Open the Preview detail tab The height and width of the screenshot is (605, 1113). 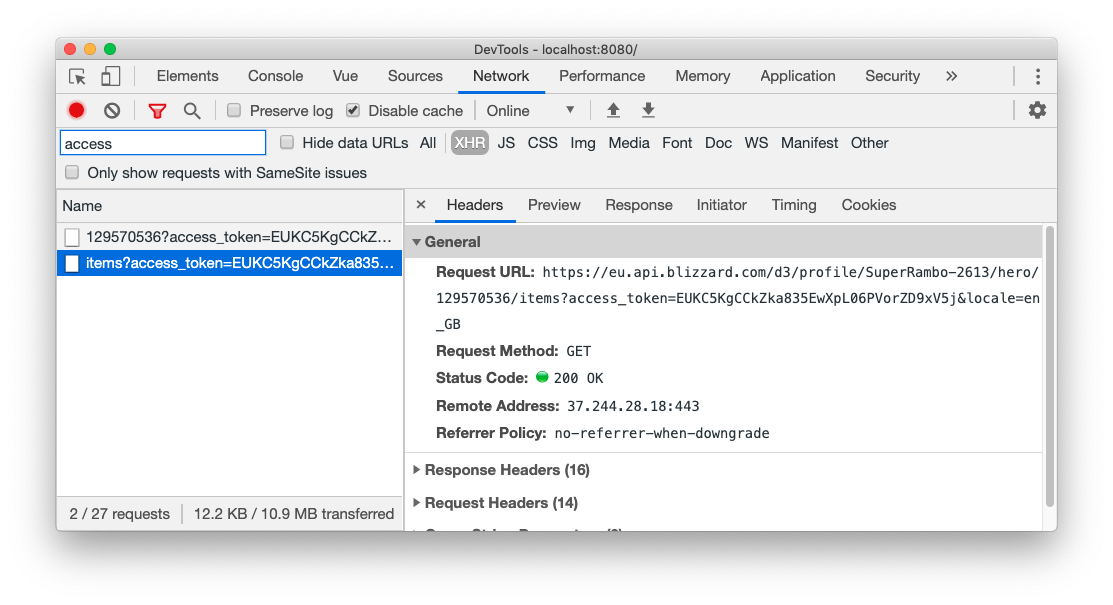click(554, 205)
